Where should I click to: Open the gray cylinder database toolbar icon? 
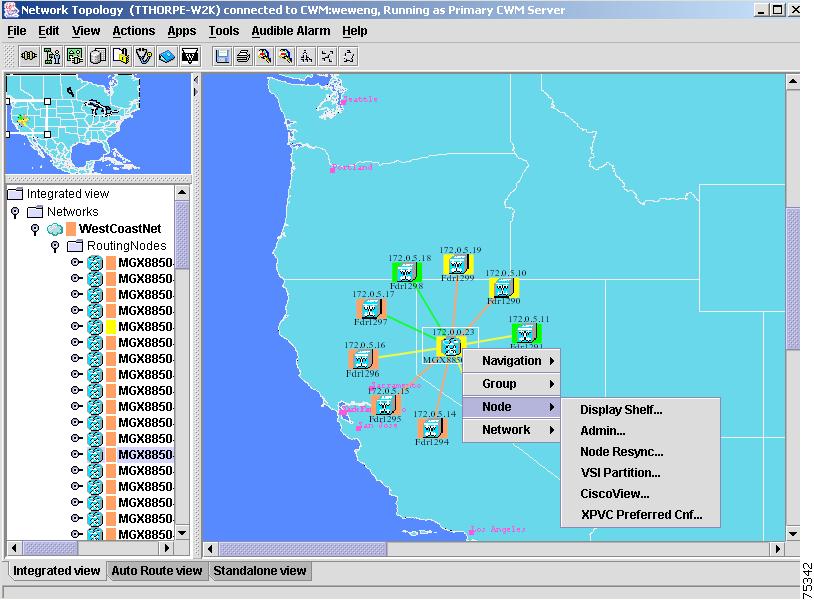tap(98, 56)
